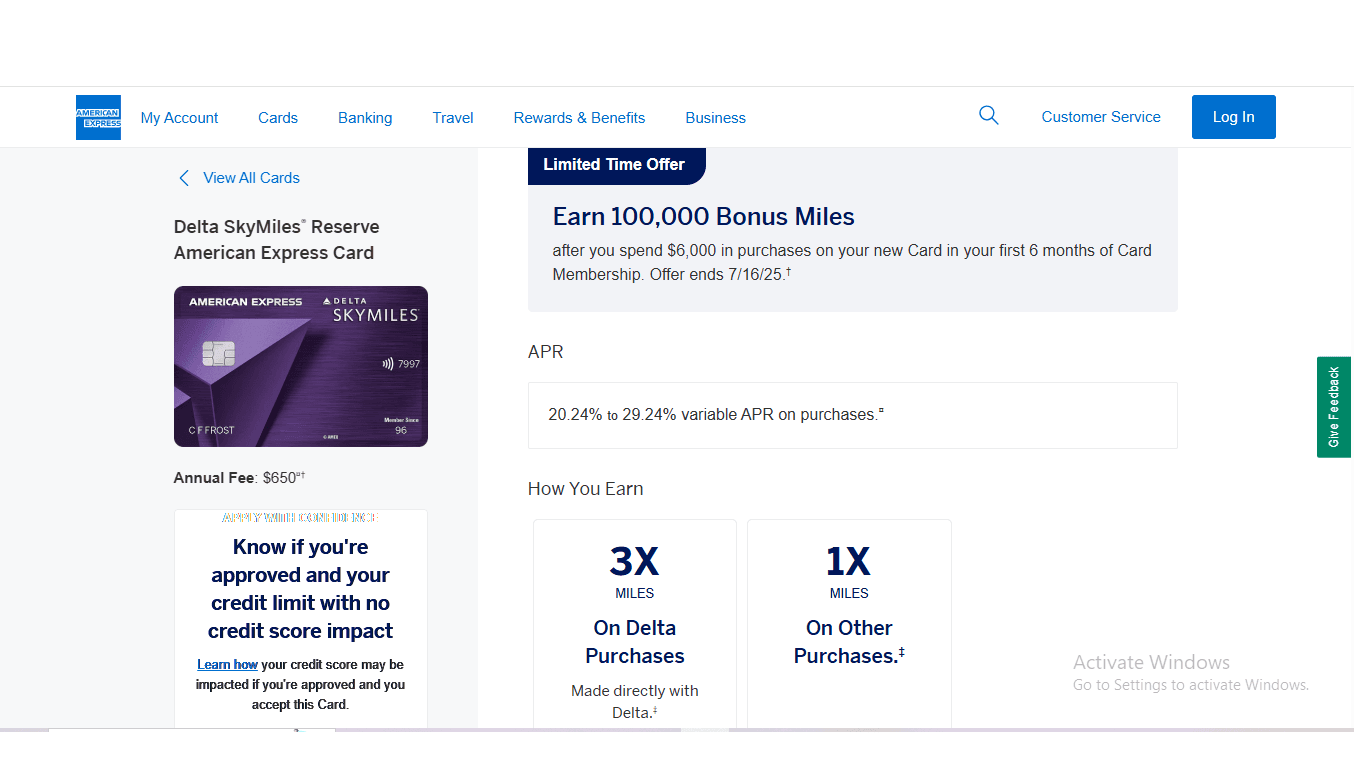Go to Customer Service
The height and width of the screenshot is (768, 1366).
[1100, 116]
